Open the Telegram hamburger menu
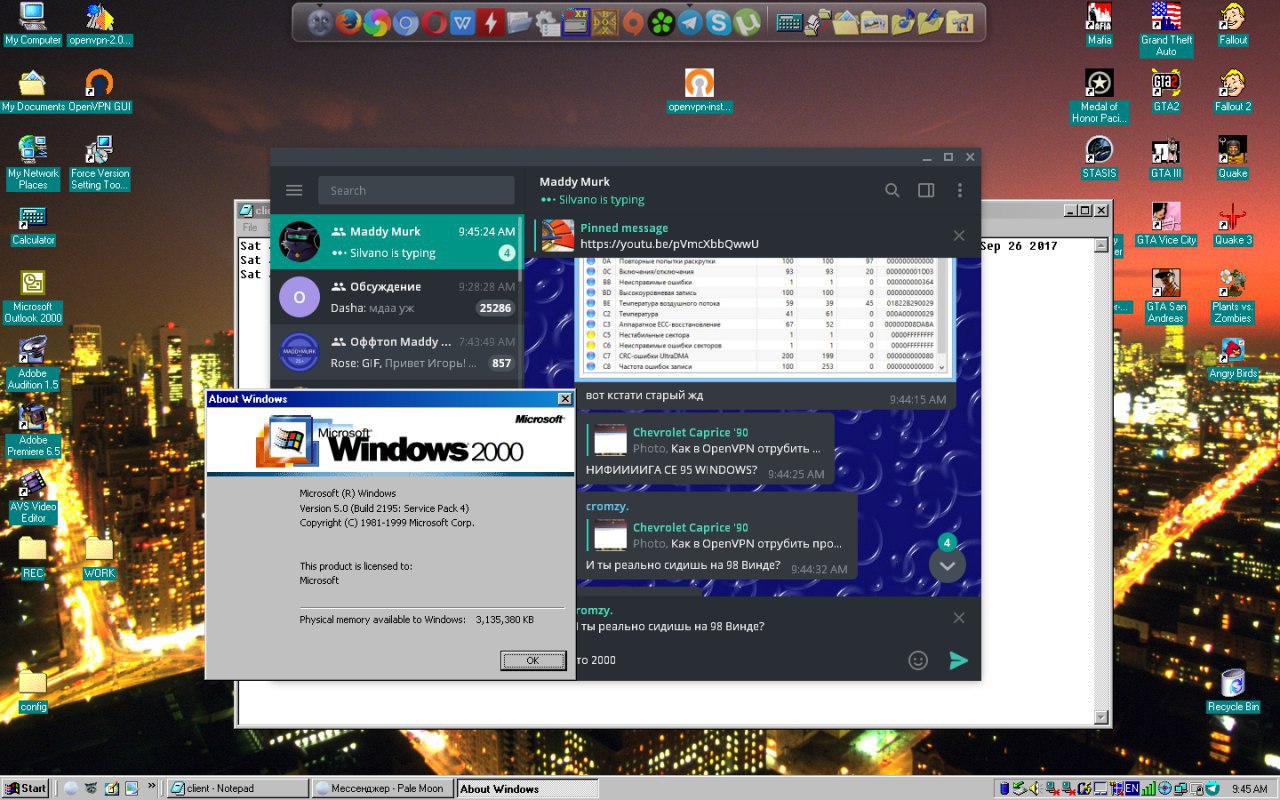The height and width of the screenshot is (800, 1280). (x=294, y=190)
